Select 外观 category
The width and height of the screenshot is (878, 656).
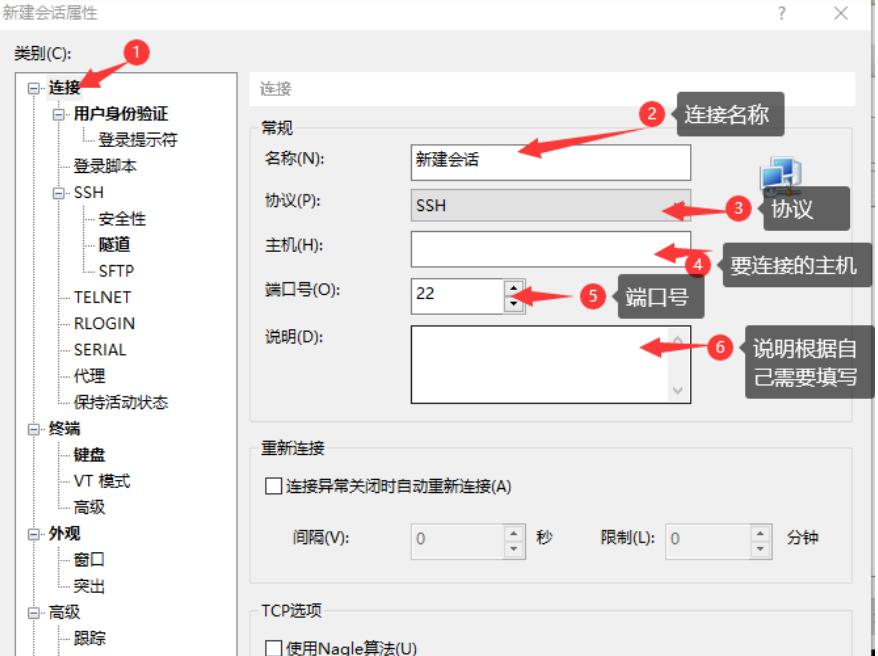pyautogui.click(x=64, y=533)
